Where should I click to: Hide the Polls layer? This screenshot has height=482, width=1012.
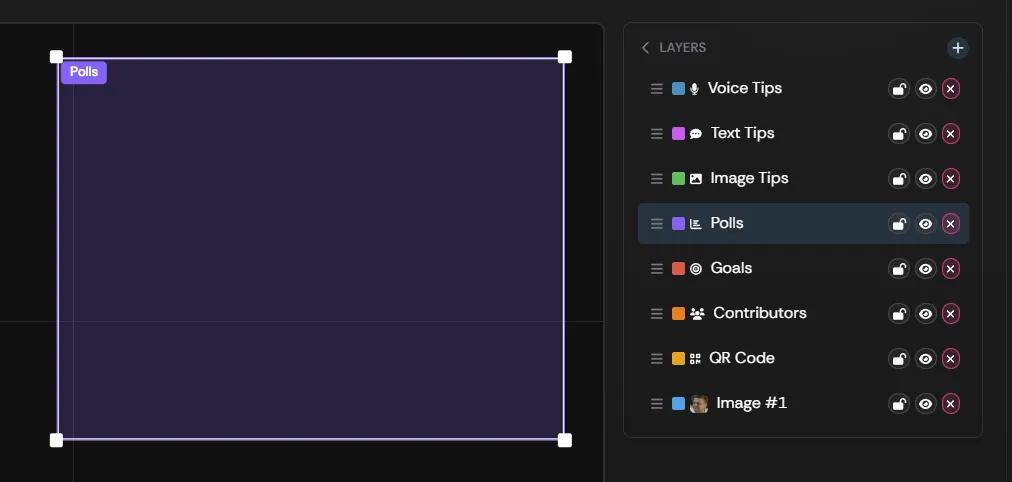926,224
